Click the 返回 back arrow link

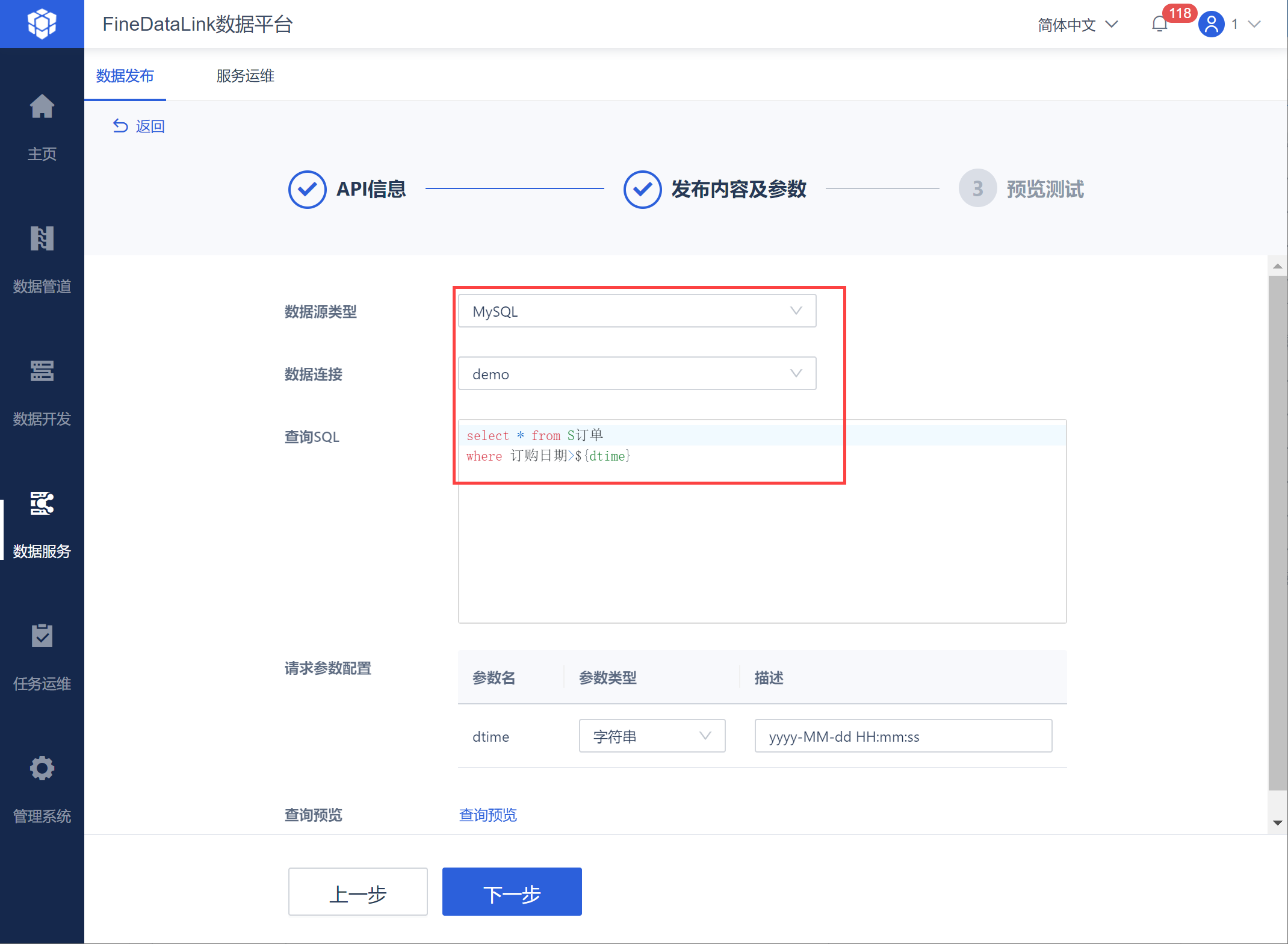138,126
